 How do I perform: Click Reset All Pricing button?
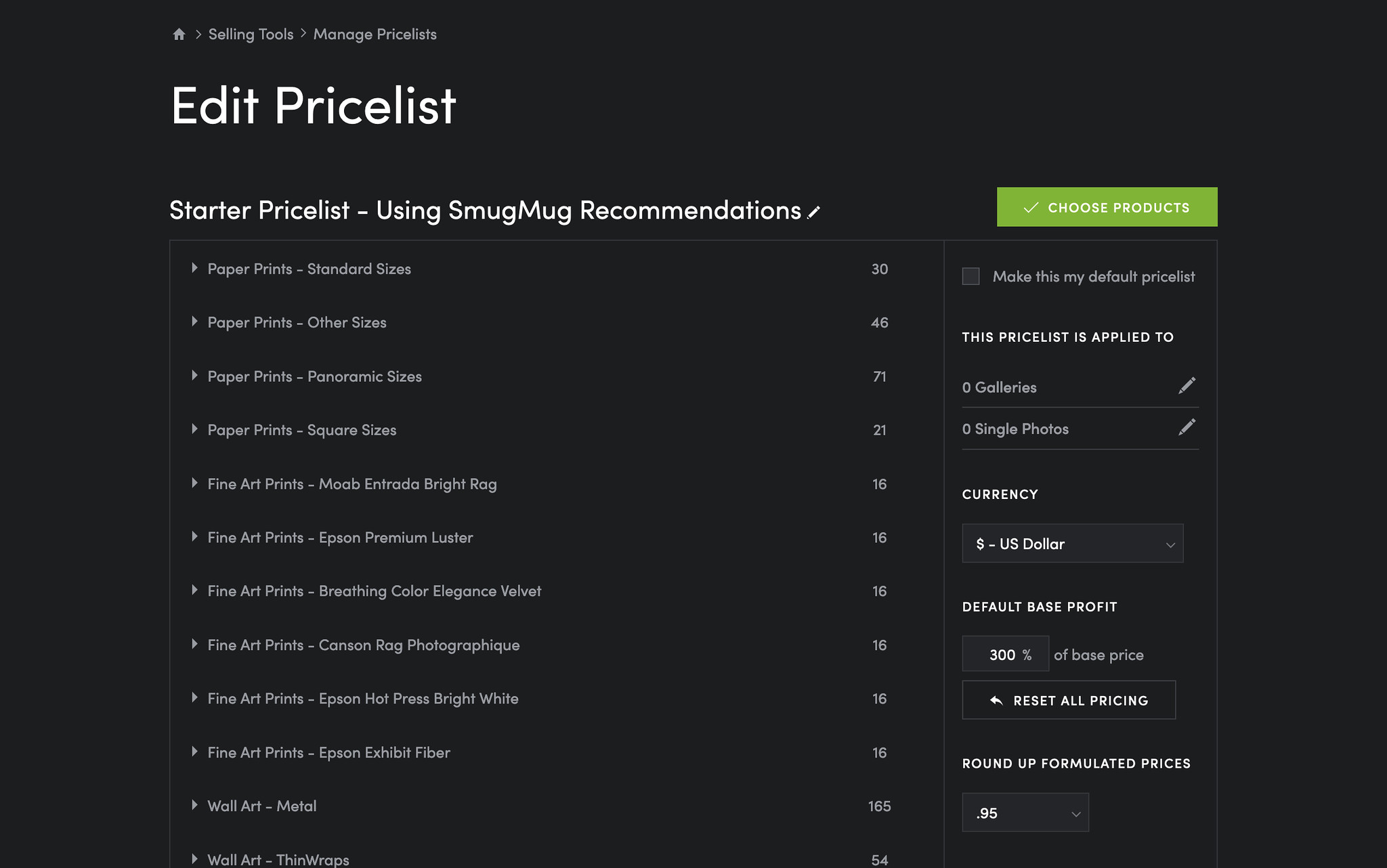(x=1069, y=700)
